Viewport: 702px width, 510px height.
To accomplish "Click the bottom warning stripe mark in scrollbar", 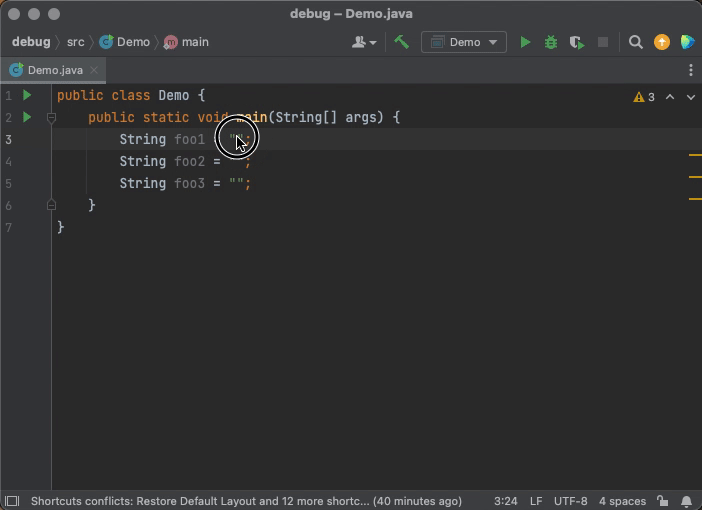I will [x=695, y=198].
